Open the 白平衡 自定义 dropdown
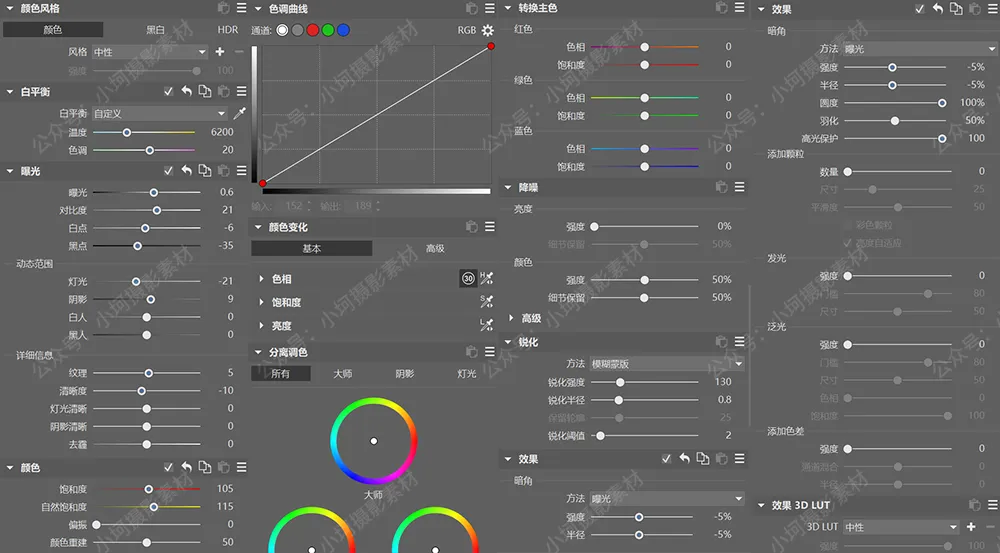This screenshot has width=1000, height=553. click(159, 114)
